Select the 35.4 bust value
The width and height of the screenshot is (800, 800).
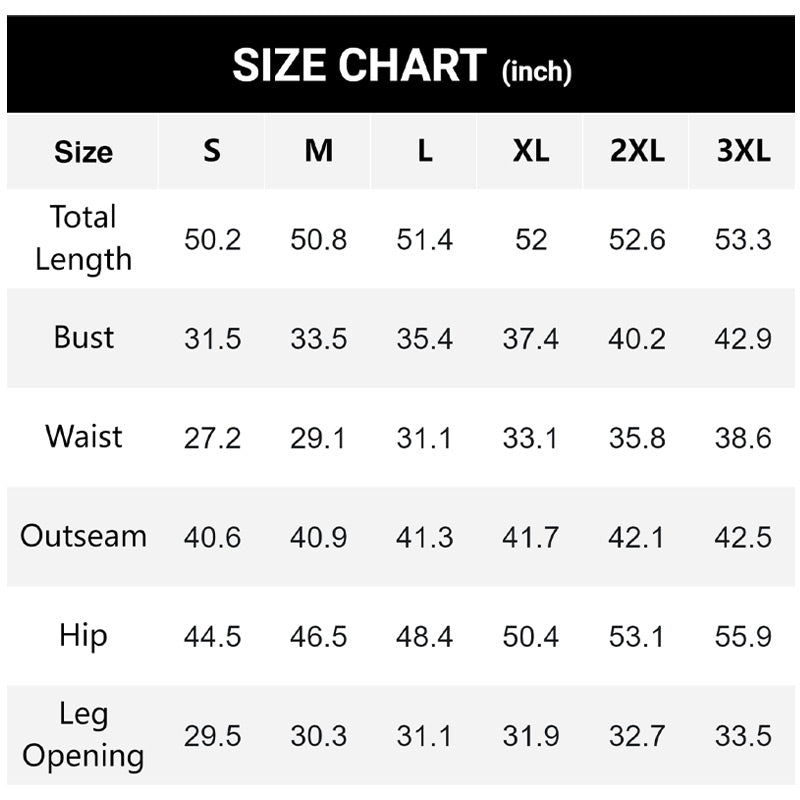point(424,339)
